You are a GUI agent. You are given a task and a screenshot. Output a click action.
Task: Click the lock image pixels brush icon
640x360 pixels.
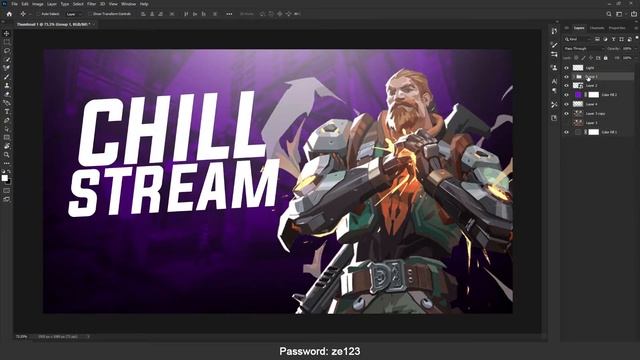click(x=583, y=58)
